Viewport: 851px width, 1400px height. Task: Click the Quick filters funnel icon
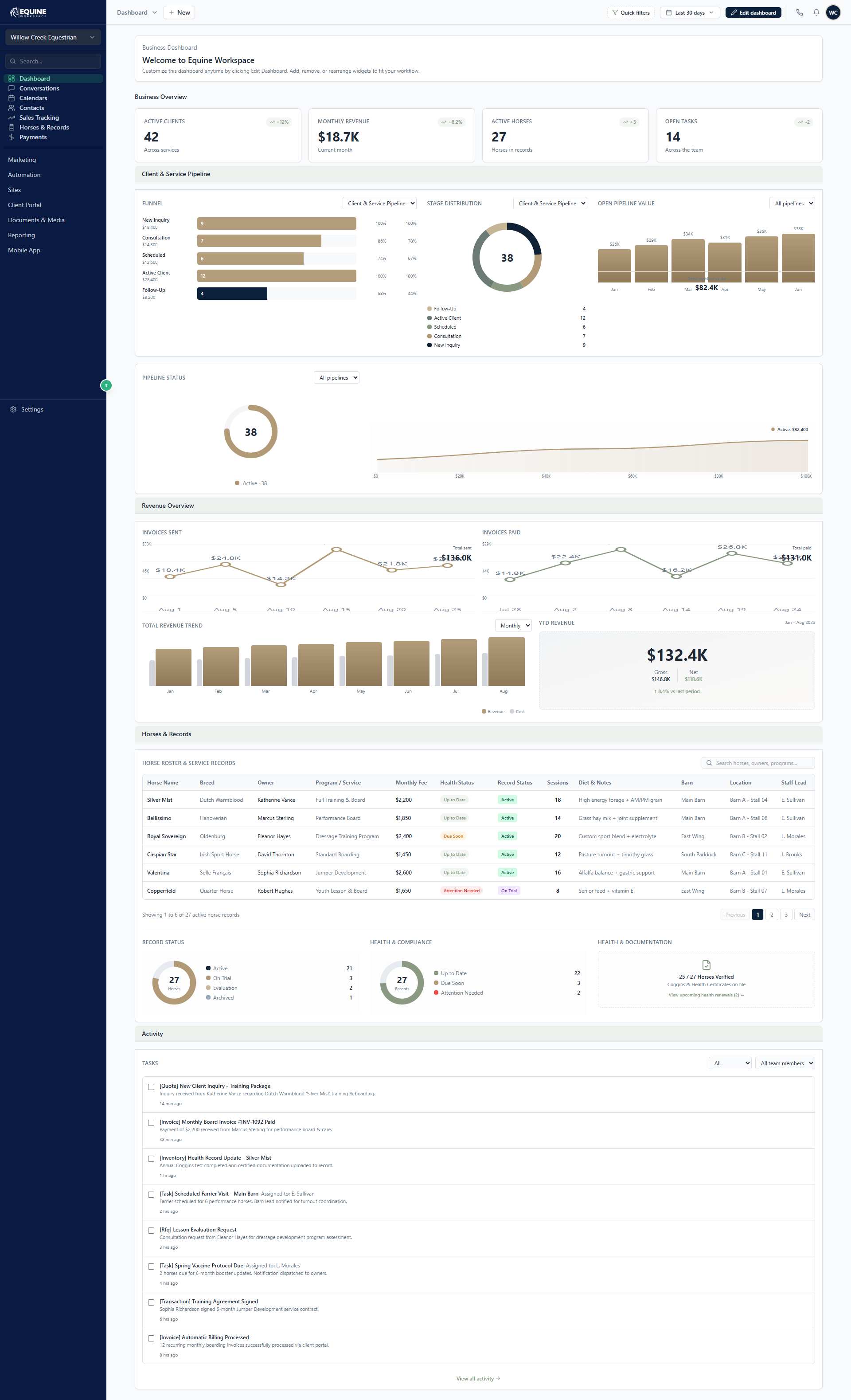(615, 12)
